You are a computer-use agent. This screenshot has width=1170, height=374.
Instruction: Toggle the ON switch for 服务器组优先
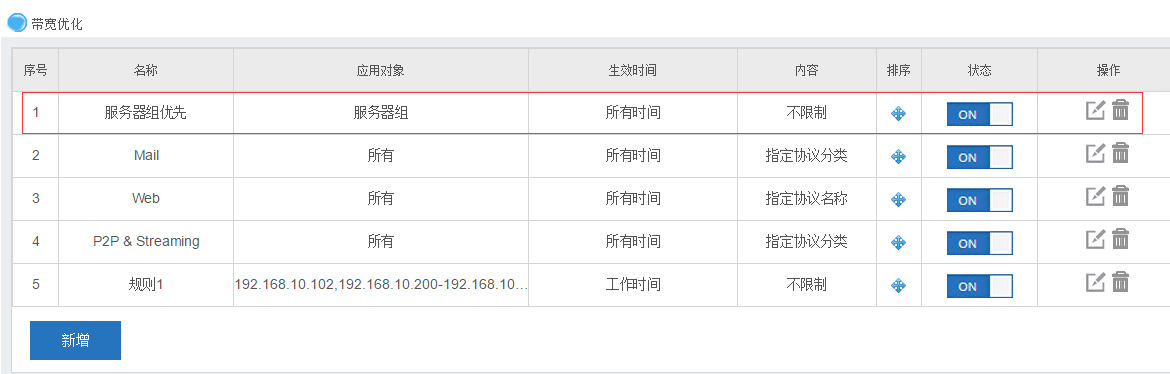pos(980,114)
